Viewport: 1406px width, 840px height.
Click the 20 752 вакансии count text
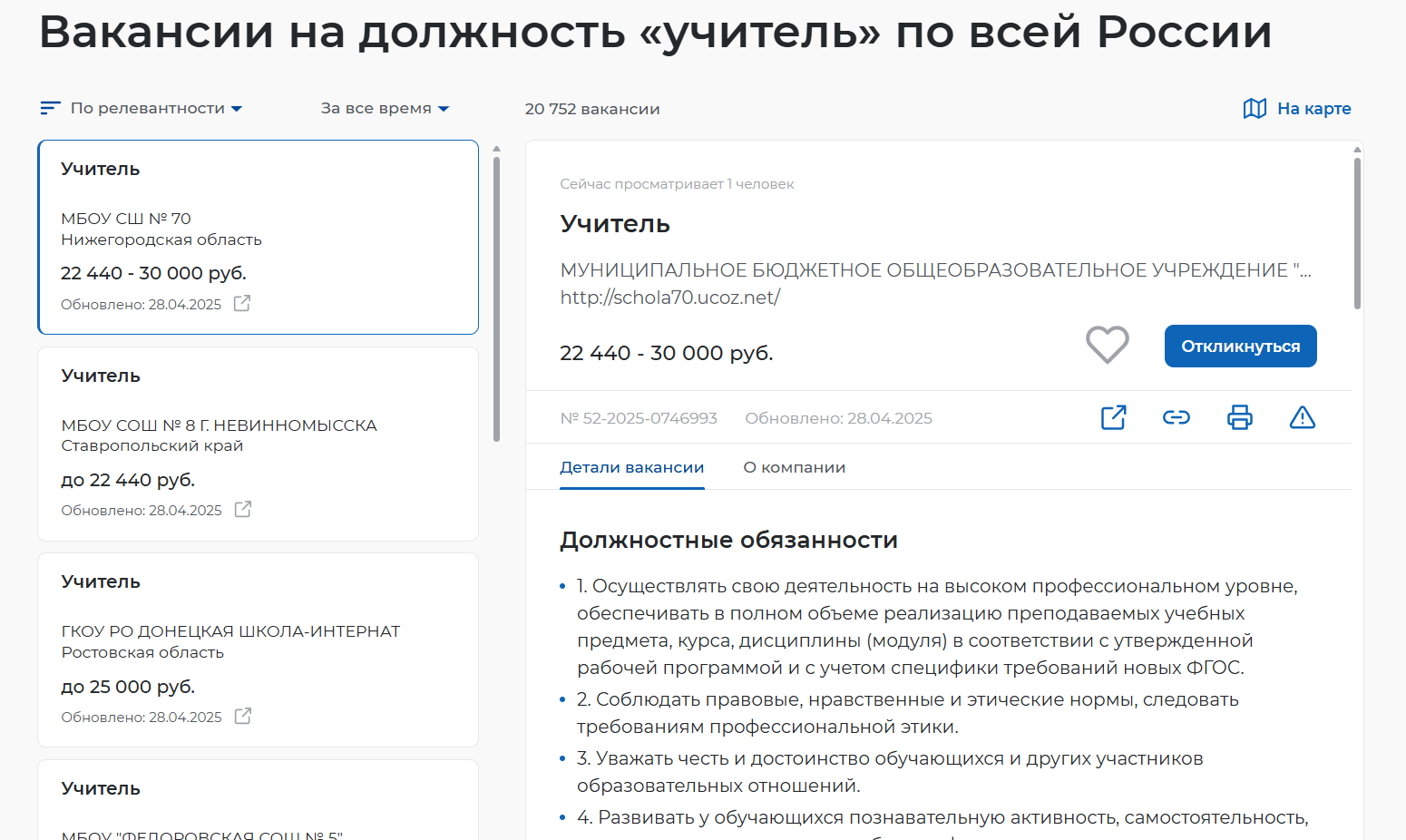click(x=592, y=109)
